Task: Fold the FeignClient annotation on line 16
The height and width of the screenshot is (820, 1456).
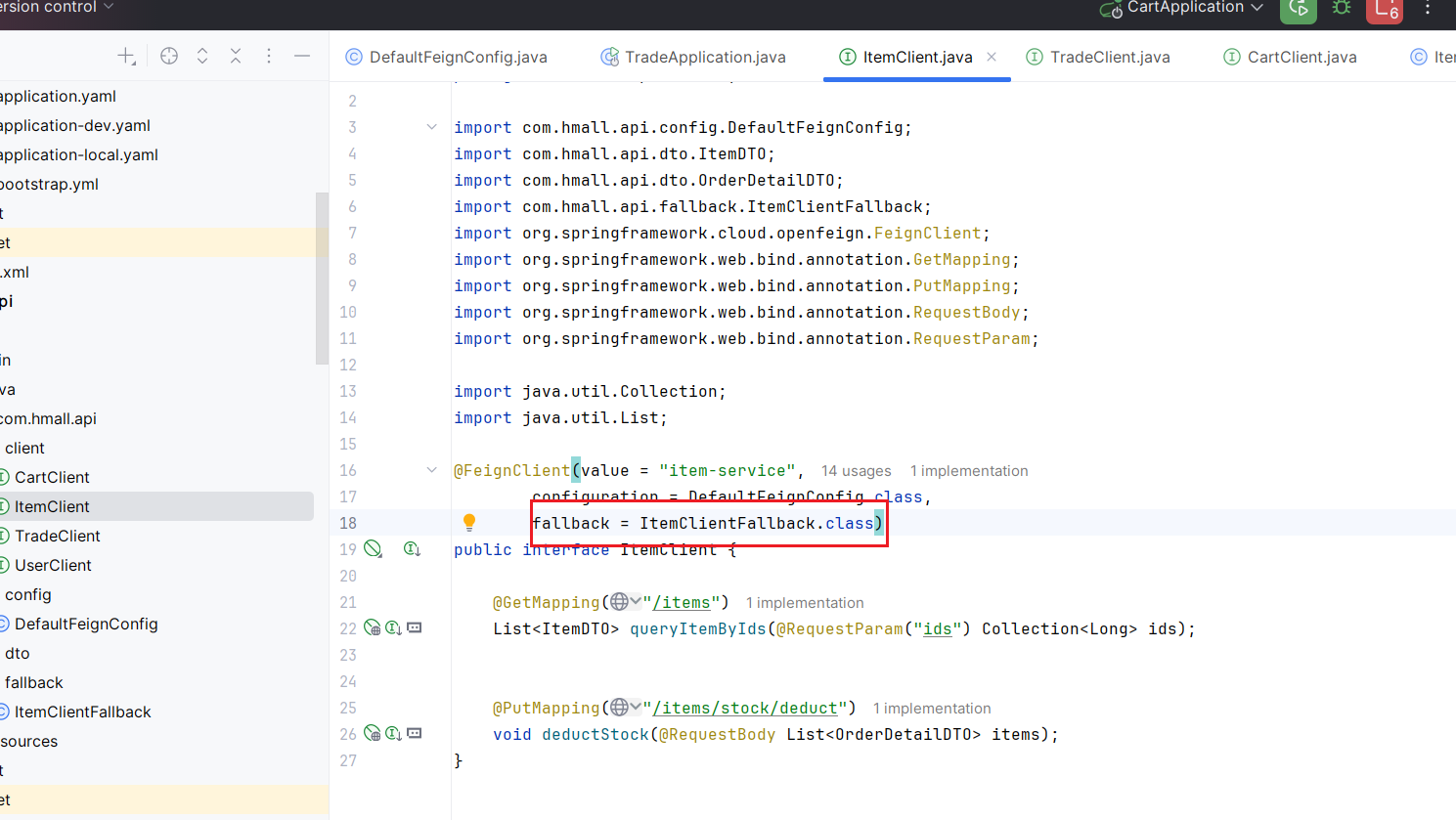Action: [x=431, y=470]
